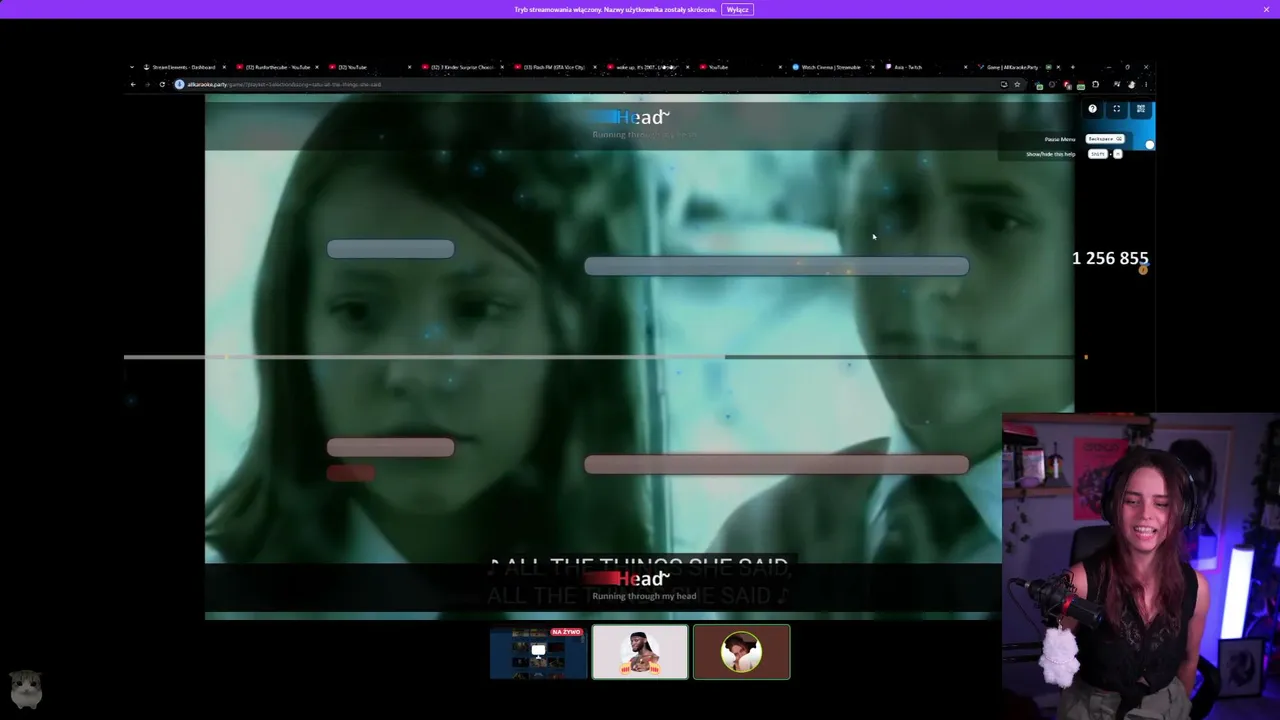Open a new browser tab

pos(1072,67)
